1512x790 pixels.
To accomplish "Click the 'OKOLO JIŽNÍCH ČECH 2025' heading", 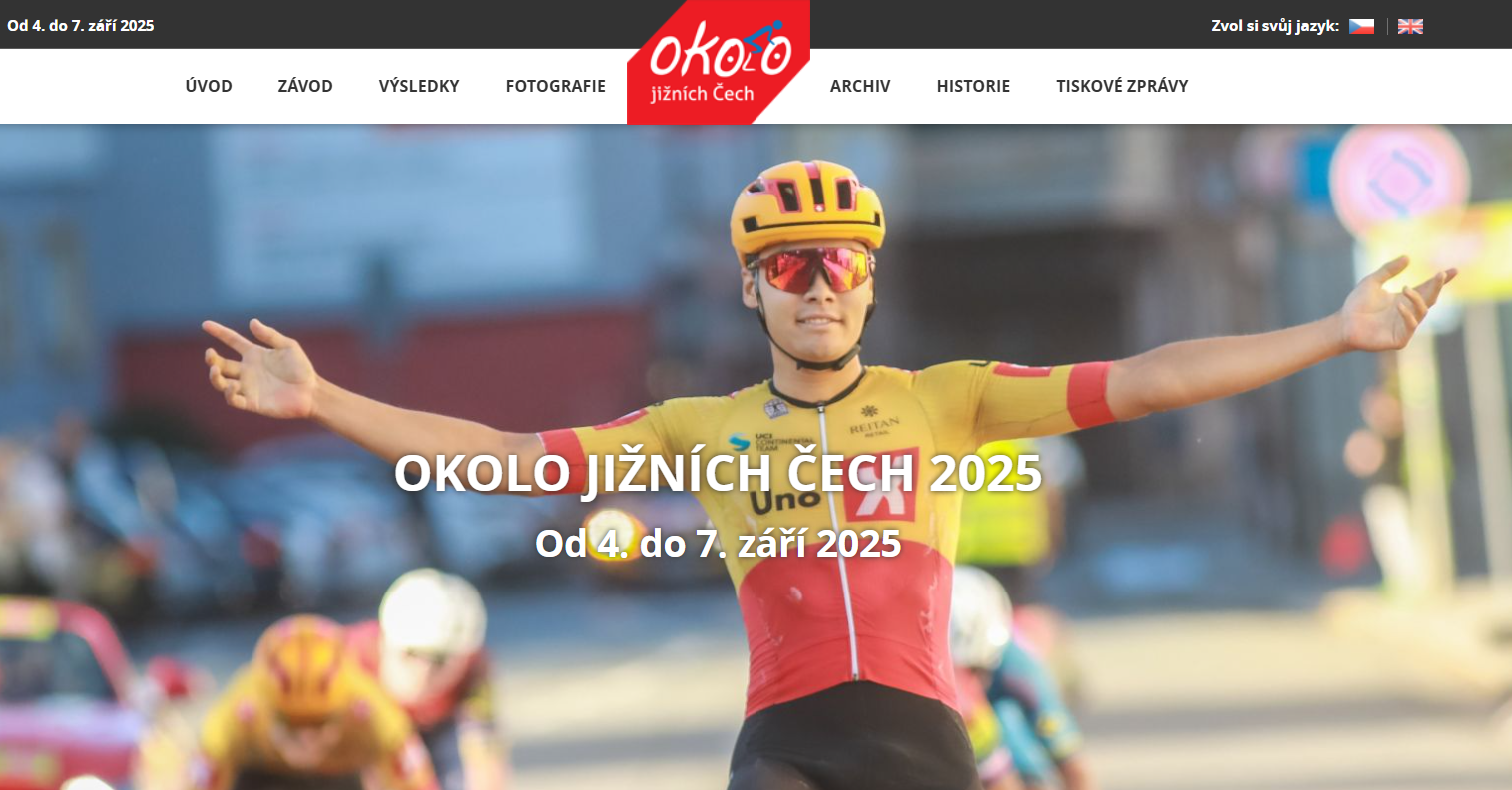I will (719, 474).
